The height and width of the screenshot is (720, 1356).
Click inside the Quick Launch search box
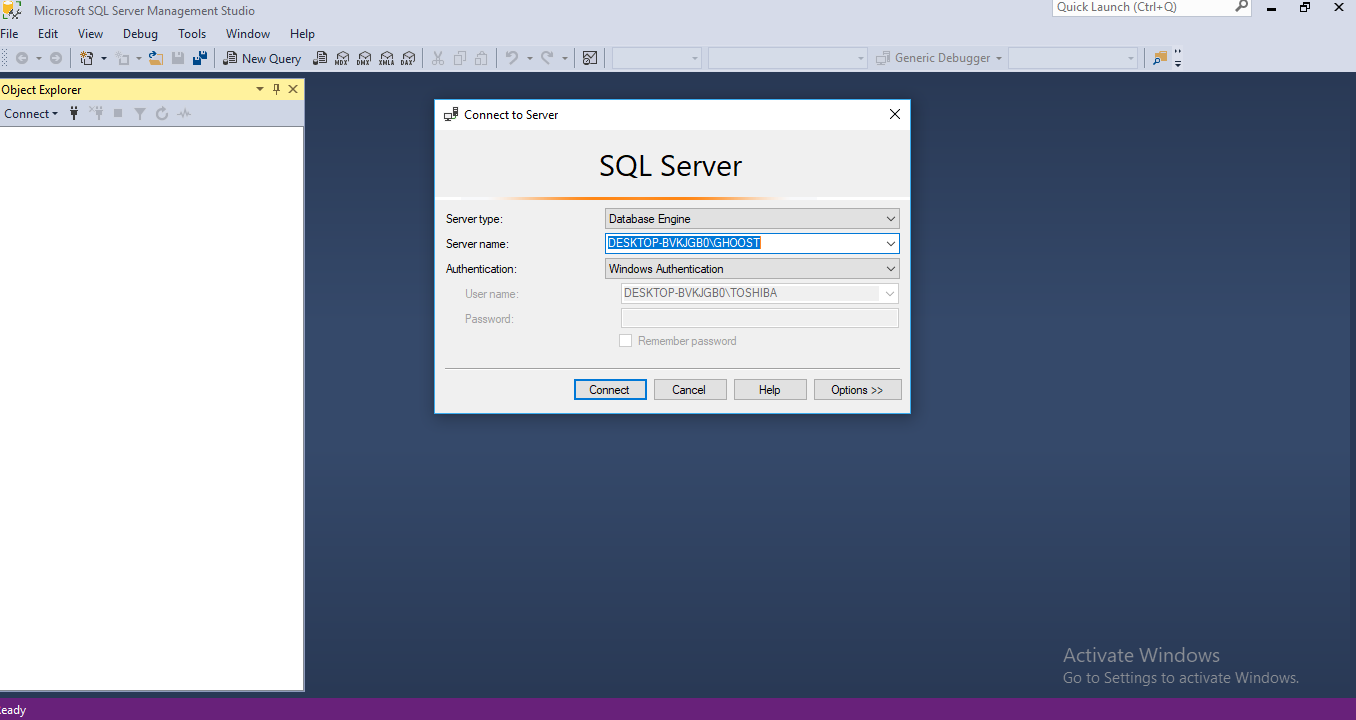[1140, 8]
